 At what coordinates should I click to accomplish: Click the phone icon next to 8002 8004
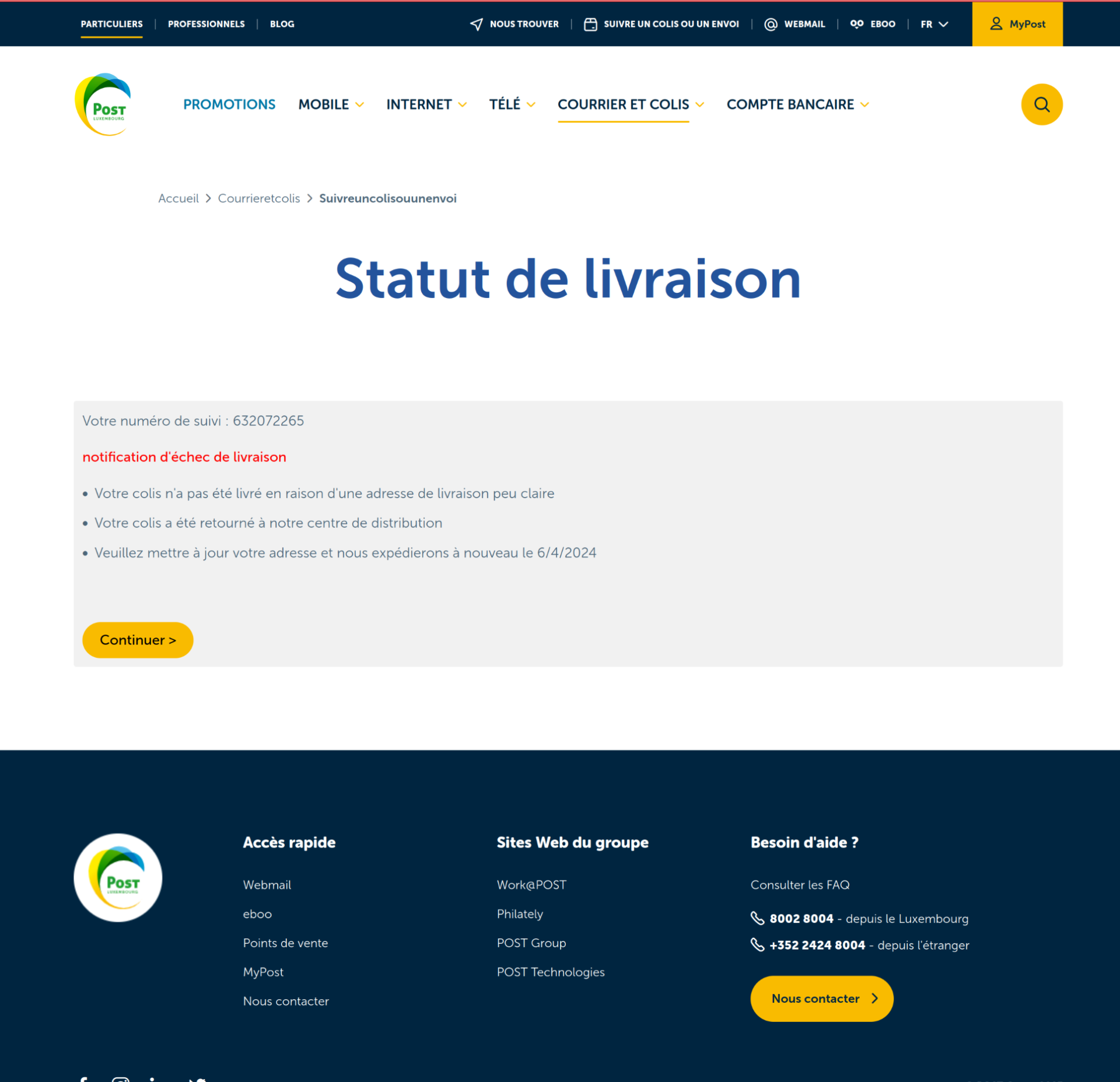click(758, 918)
